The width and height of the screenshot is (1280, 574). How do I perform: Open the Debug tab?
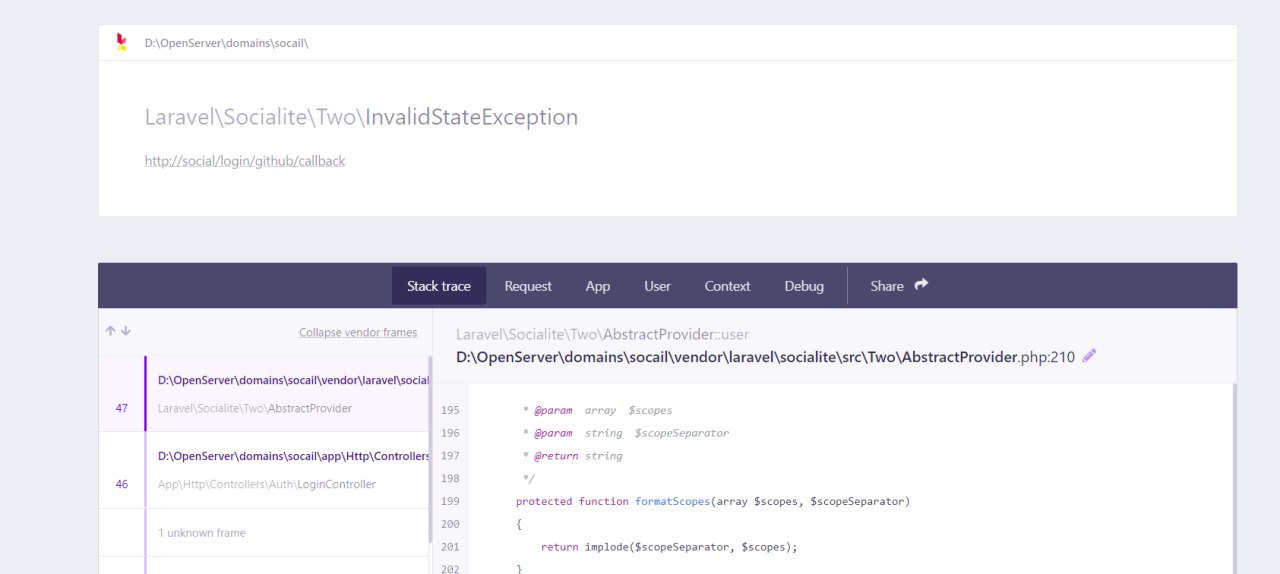click(x=804, y=286)
